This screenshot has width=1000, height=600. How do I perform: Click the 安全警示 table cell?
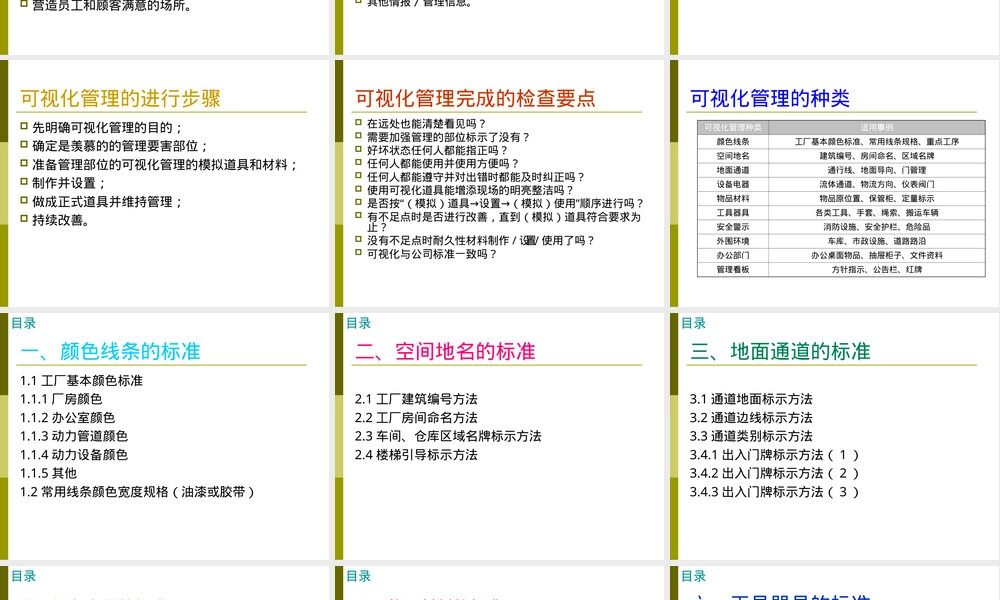pos(733,226)
